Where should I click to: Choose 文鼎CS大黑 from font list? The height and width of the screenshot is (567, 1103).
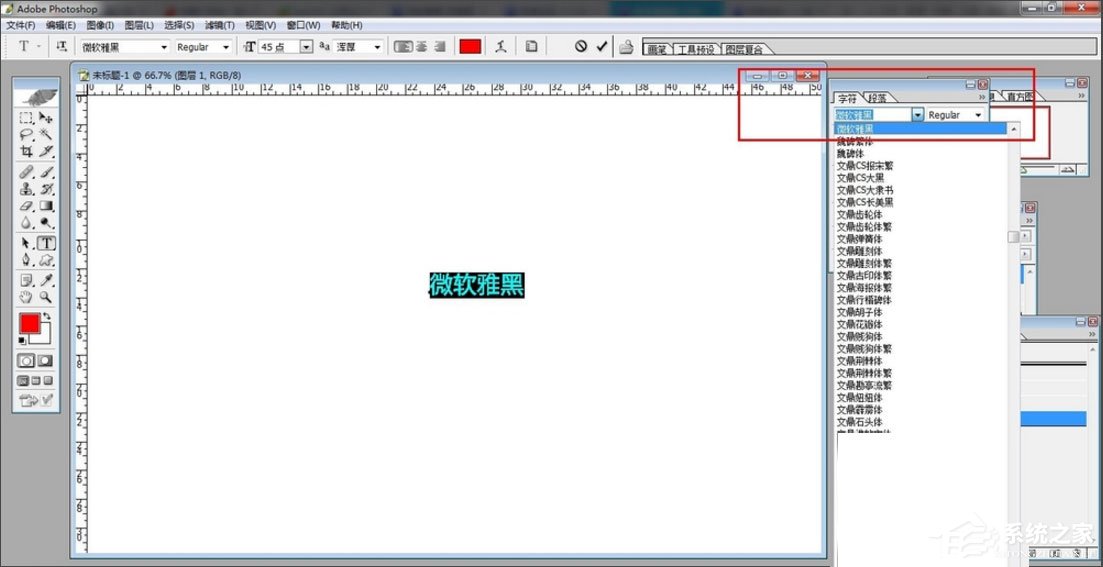pos(860,178)
